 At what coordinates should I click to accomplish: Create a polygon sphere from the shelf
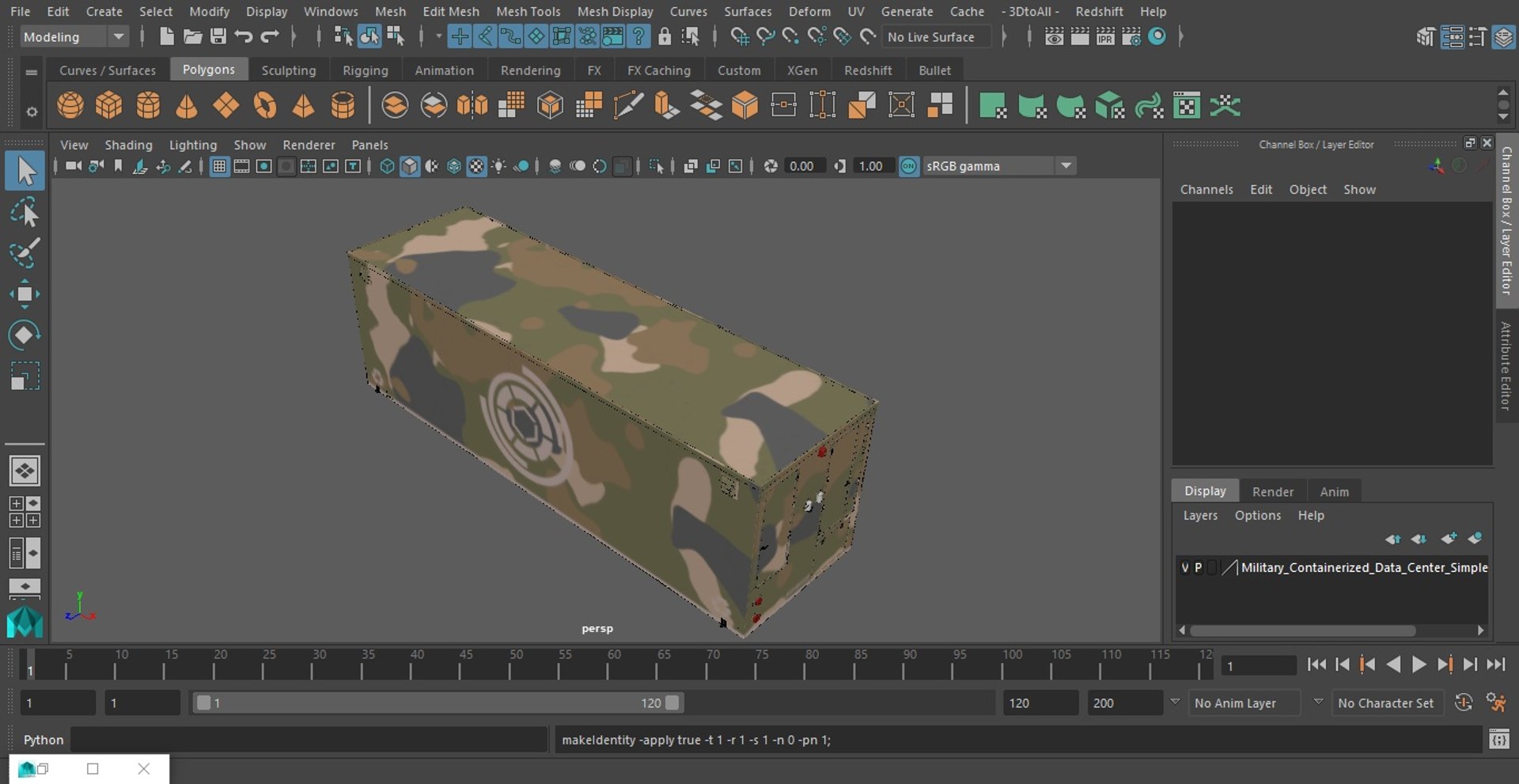click(70, 105)
